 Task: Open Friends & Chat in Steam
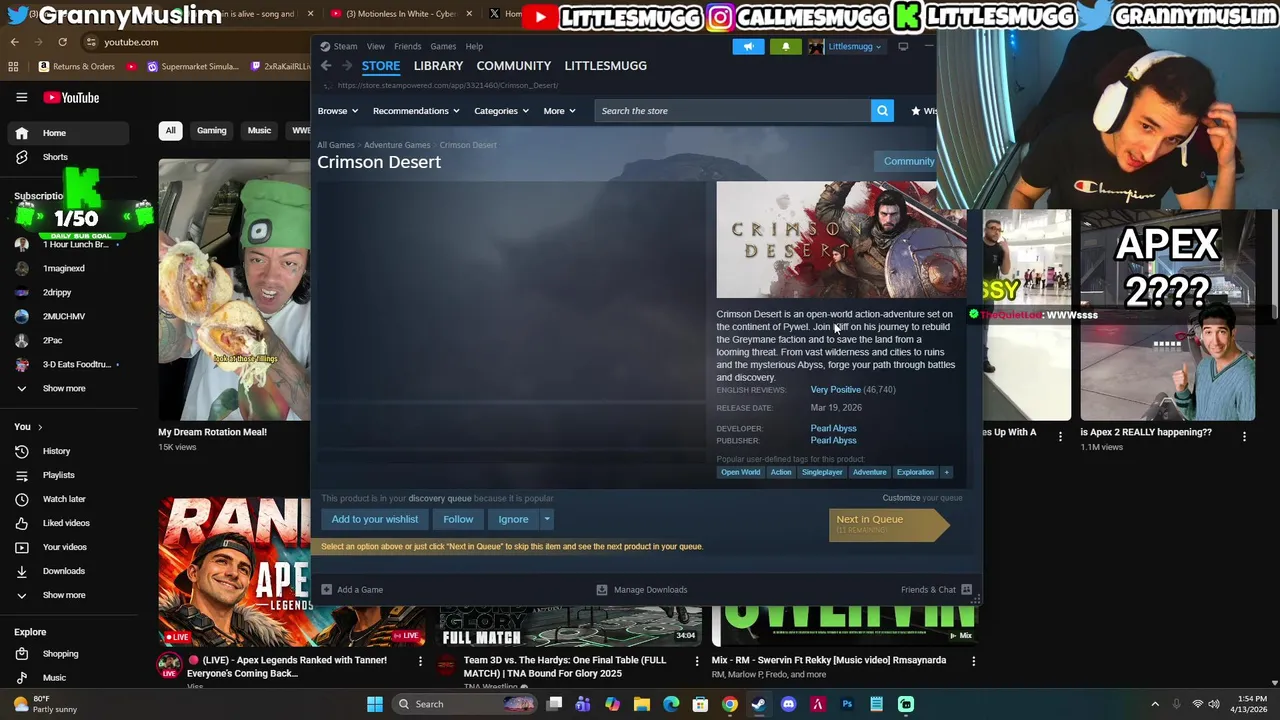pyautogui.click(x=936, y=590)
